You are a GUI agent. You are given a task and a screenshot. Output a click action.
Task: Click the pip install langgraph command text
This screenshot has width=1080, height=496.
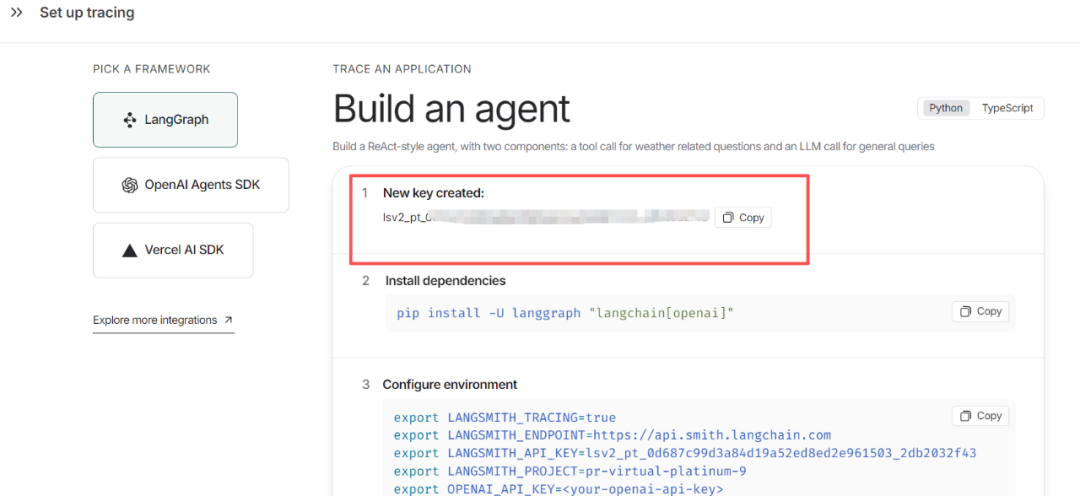565,313
